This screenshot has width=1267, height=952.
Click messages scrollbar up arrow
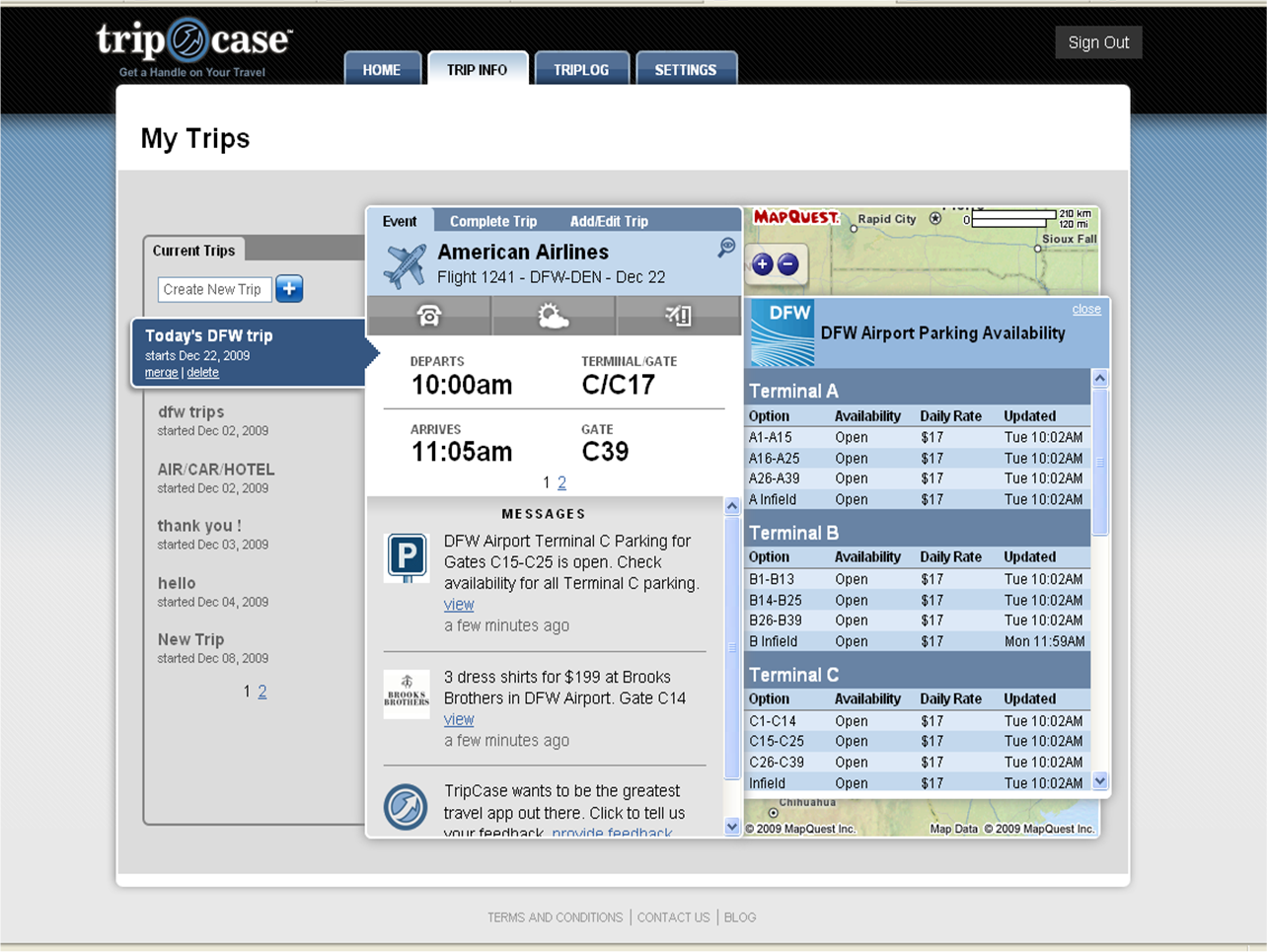pyautogui.click(x=732, y=506)
